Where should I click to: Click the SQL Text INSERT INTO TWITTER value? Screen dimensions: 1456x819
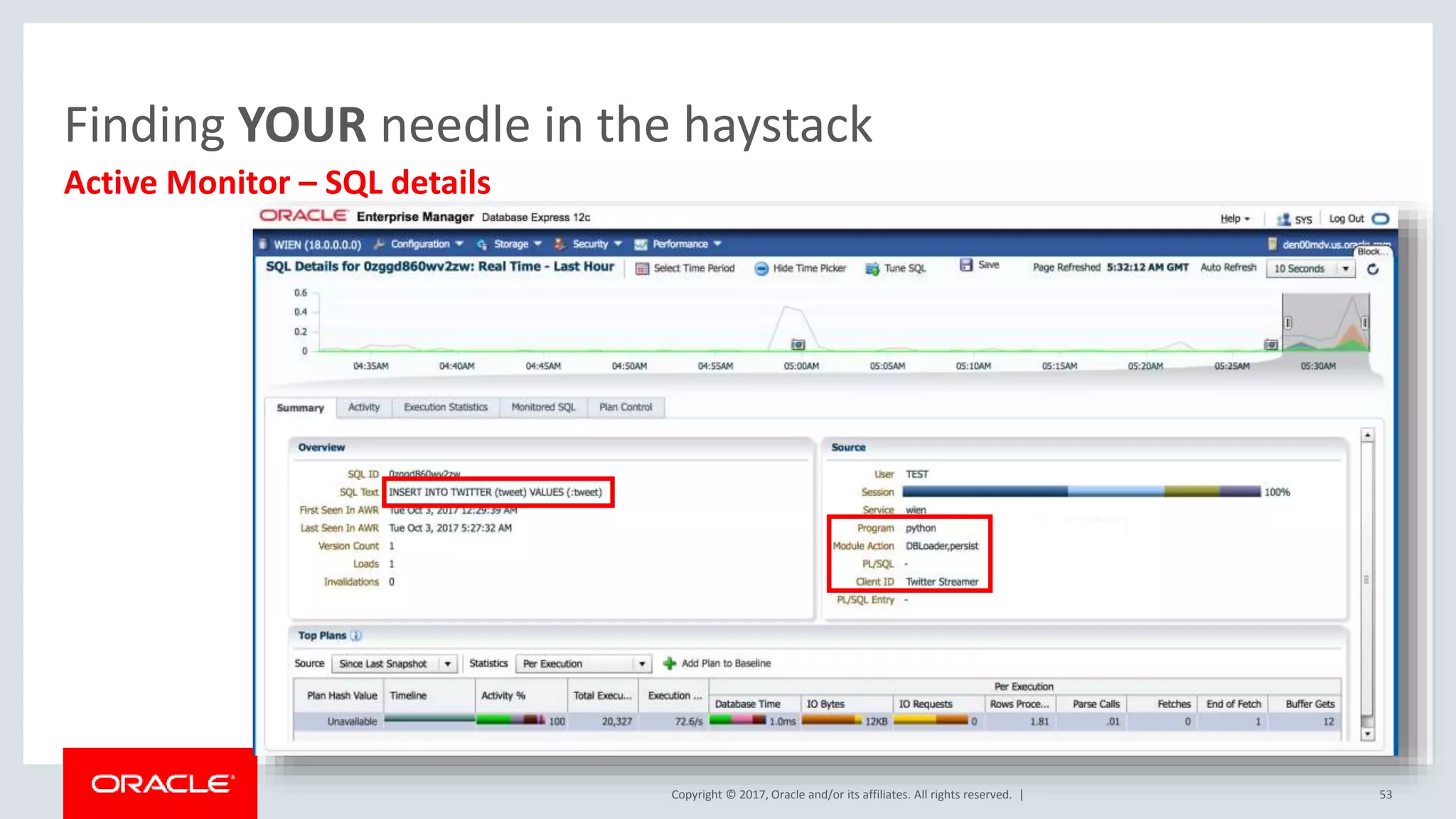click(496, 492)
